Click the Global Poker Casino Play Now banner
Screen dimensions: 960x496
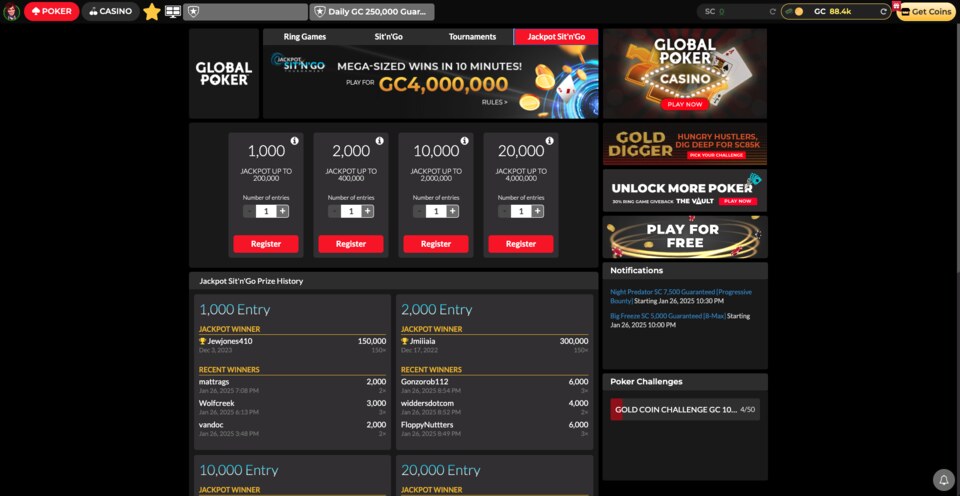coord(684,73)
